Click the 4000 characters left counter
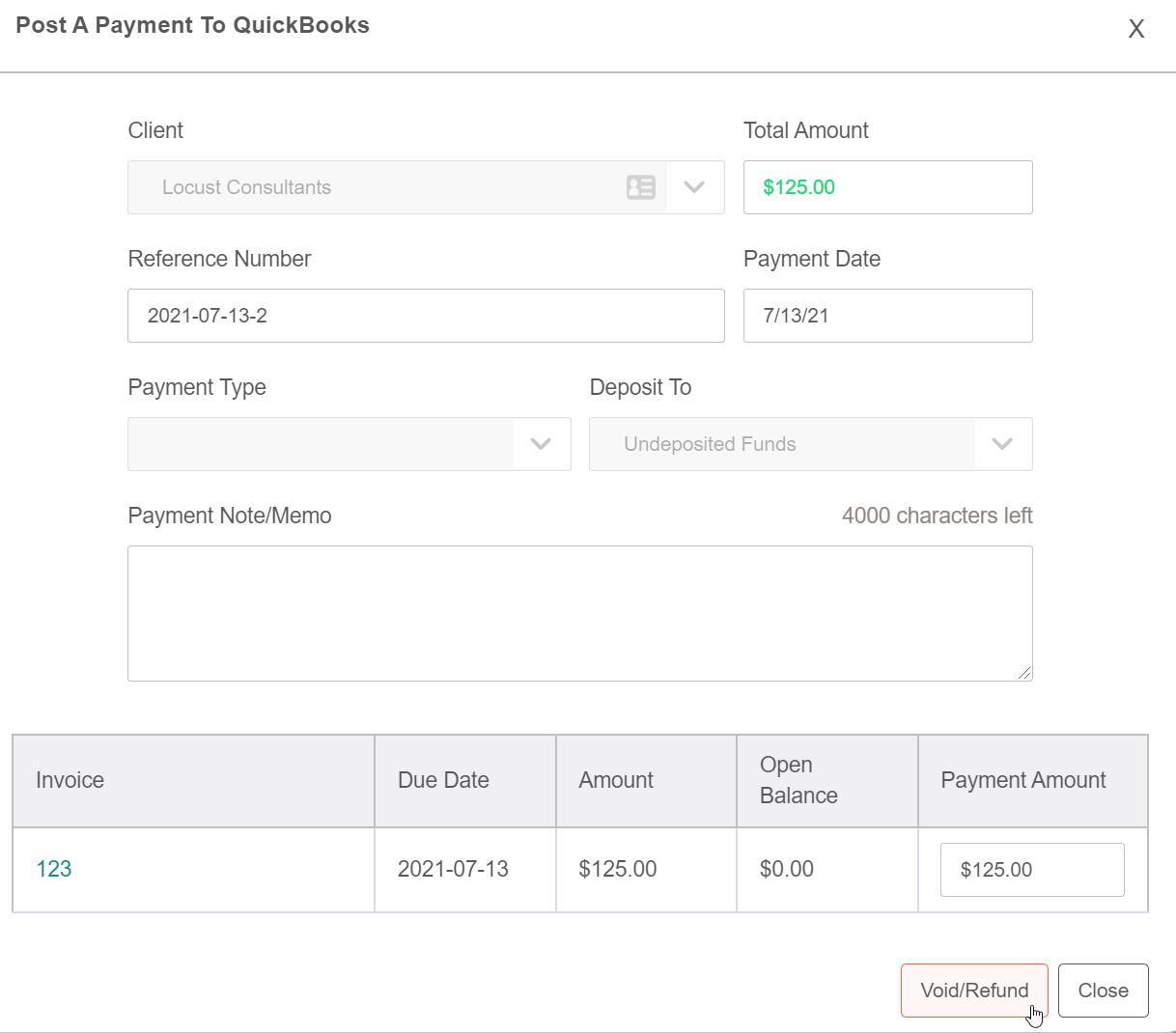This screenshot has height=1033, width=1176. [937, 516]
